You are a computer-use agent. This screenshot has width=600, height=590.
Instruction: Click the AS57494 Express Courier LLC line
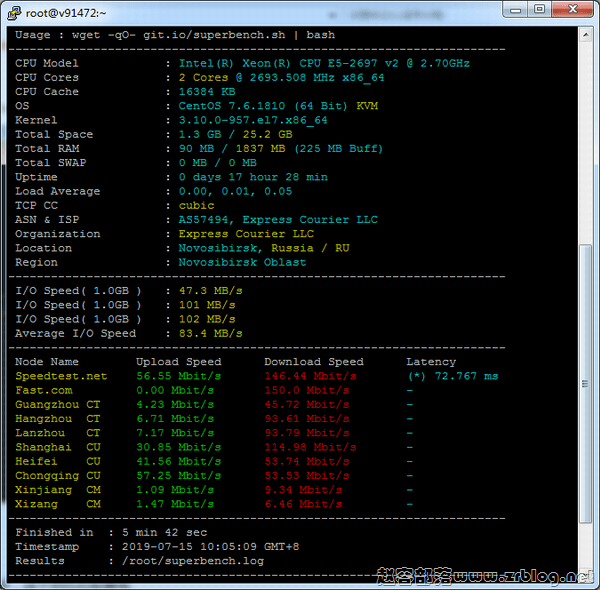[x=278, y=220]
